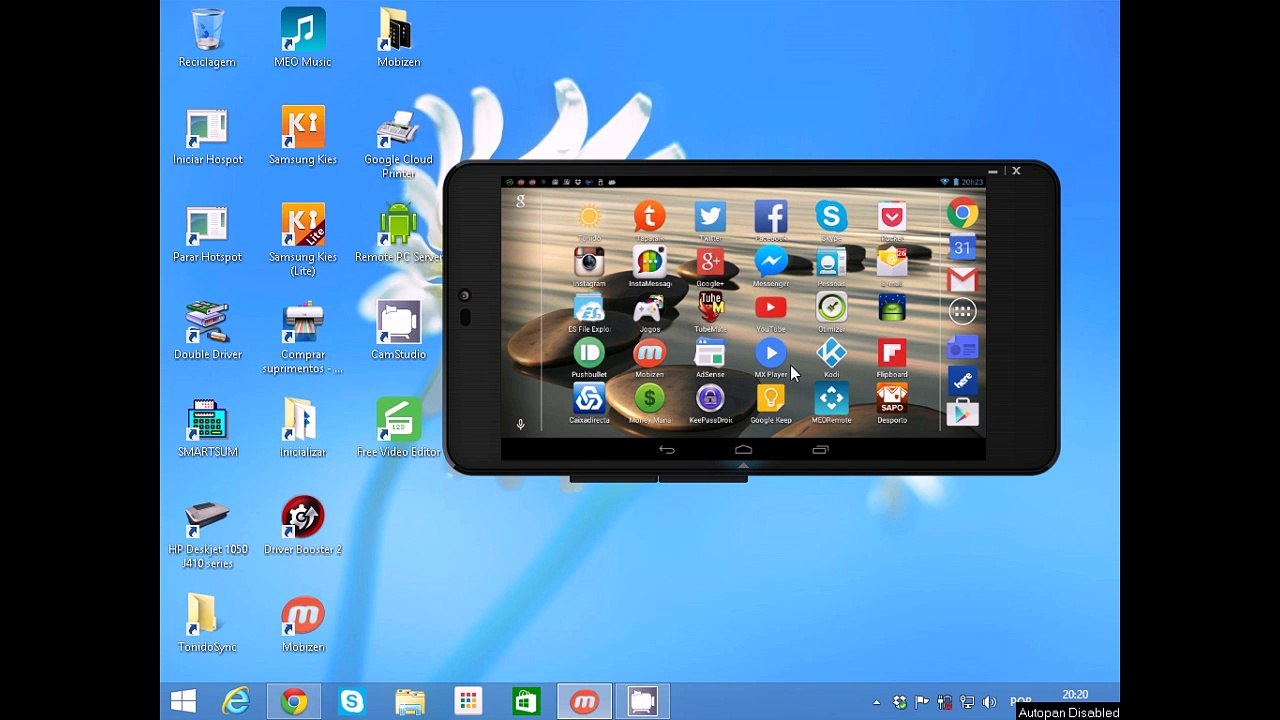Open Google+ app on the phone
This screenshot has width=1280, height=720.
click(710, 262)
